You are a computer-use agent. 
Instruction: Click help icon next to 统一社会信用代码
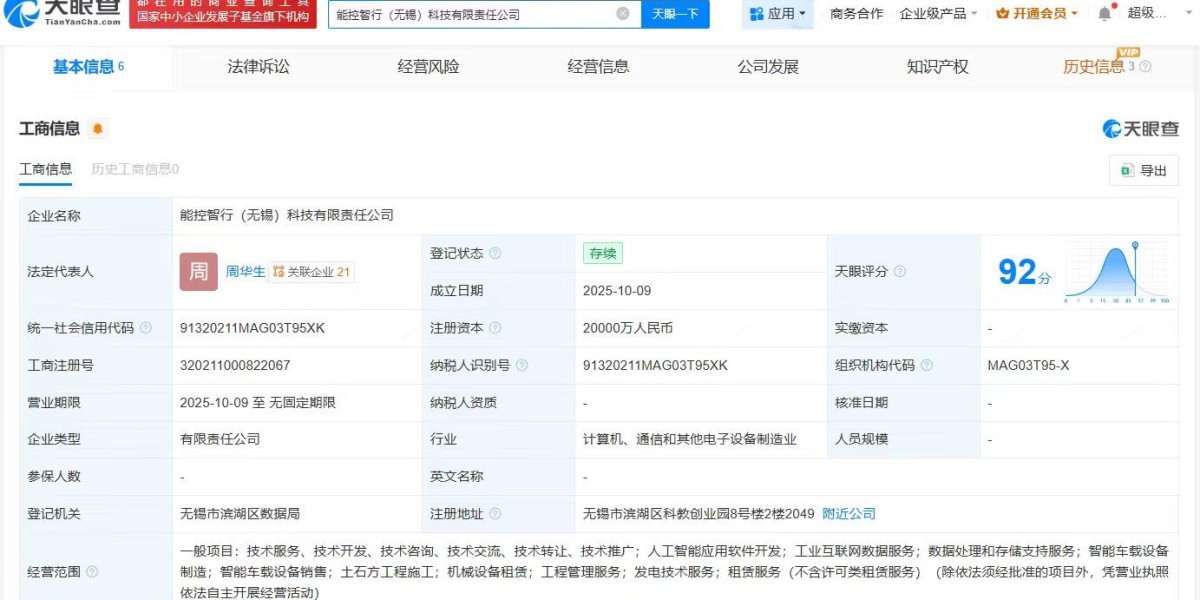(x=146, y=328)
